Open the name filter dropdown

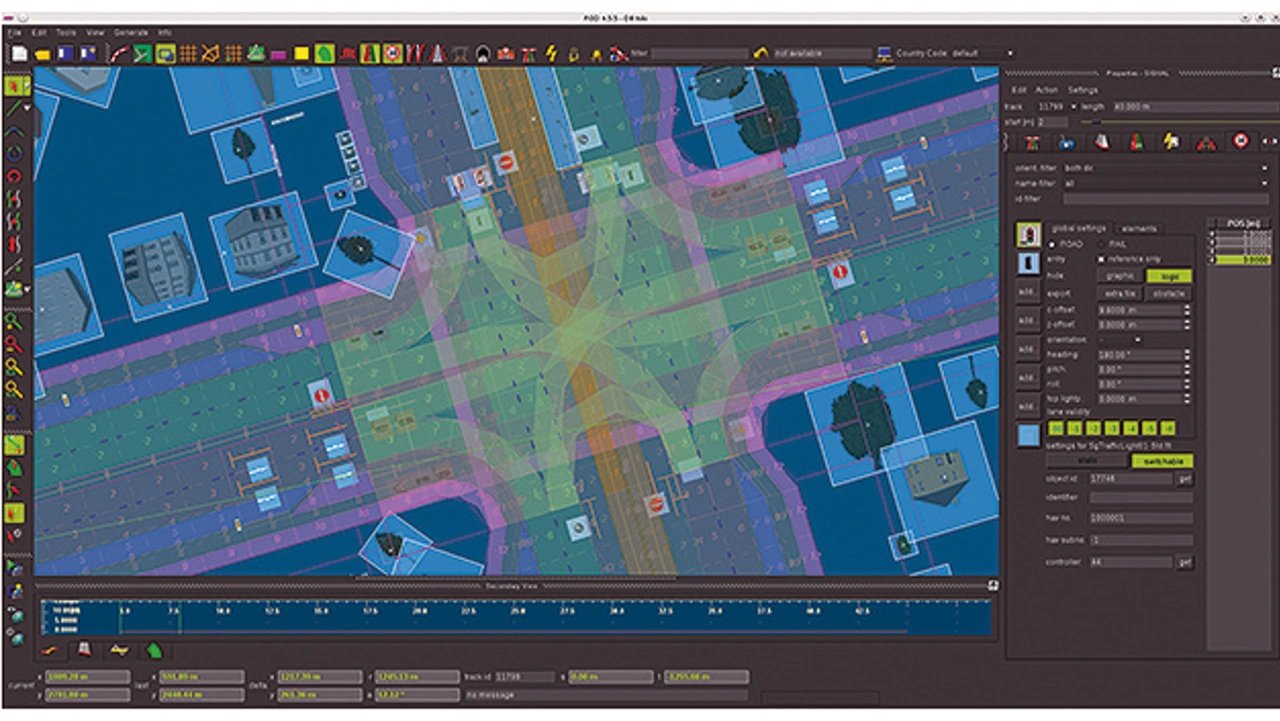1165,184
